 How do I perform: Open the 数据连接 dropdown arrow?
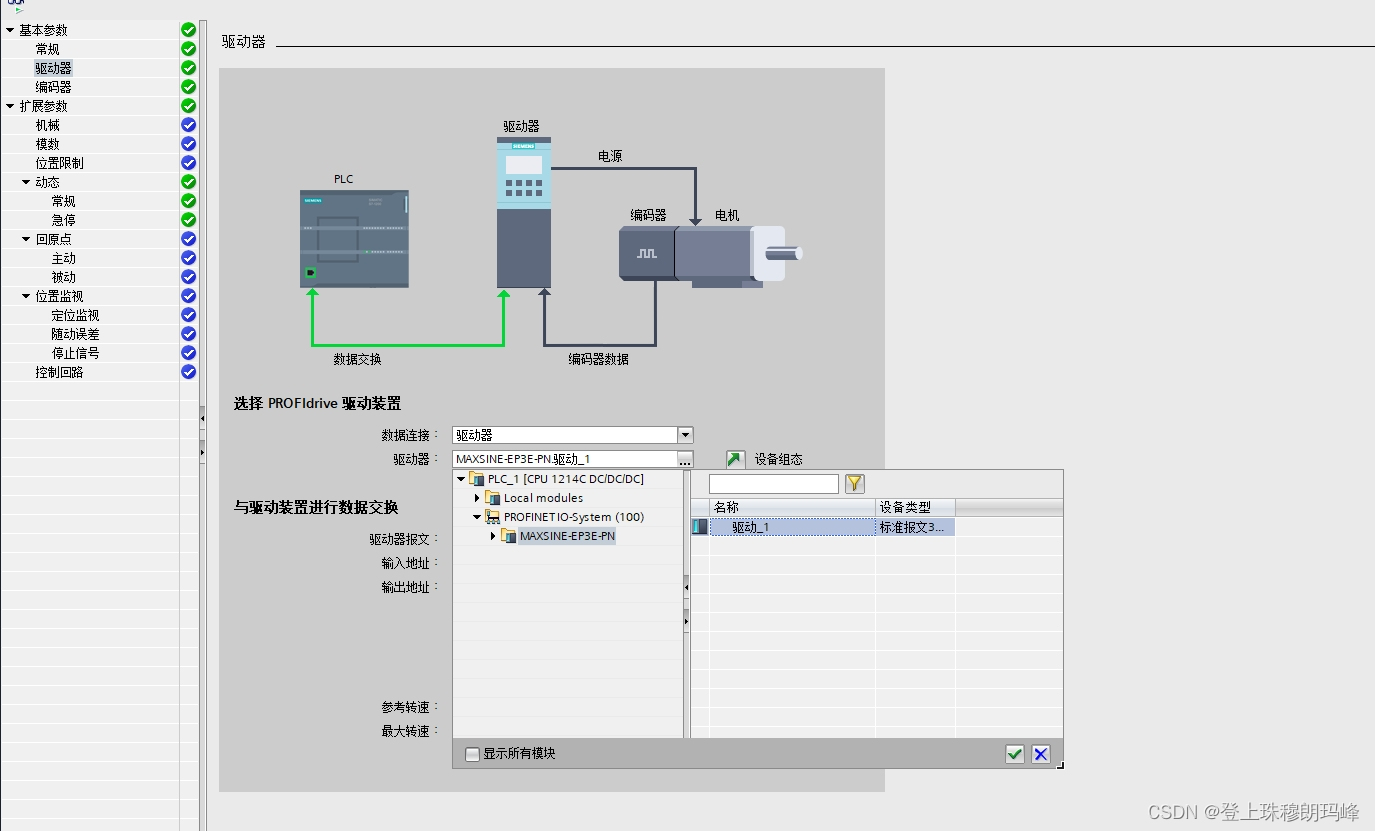point(685,435)
